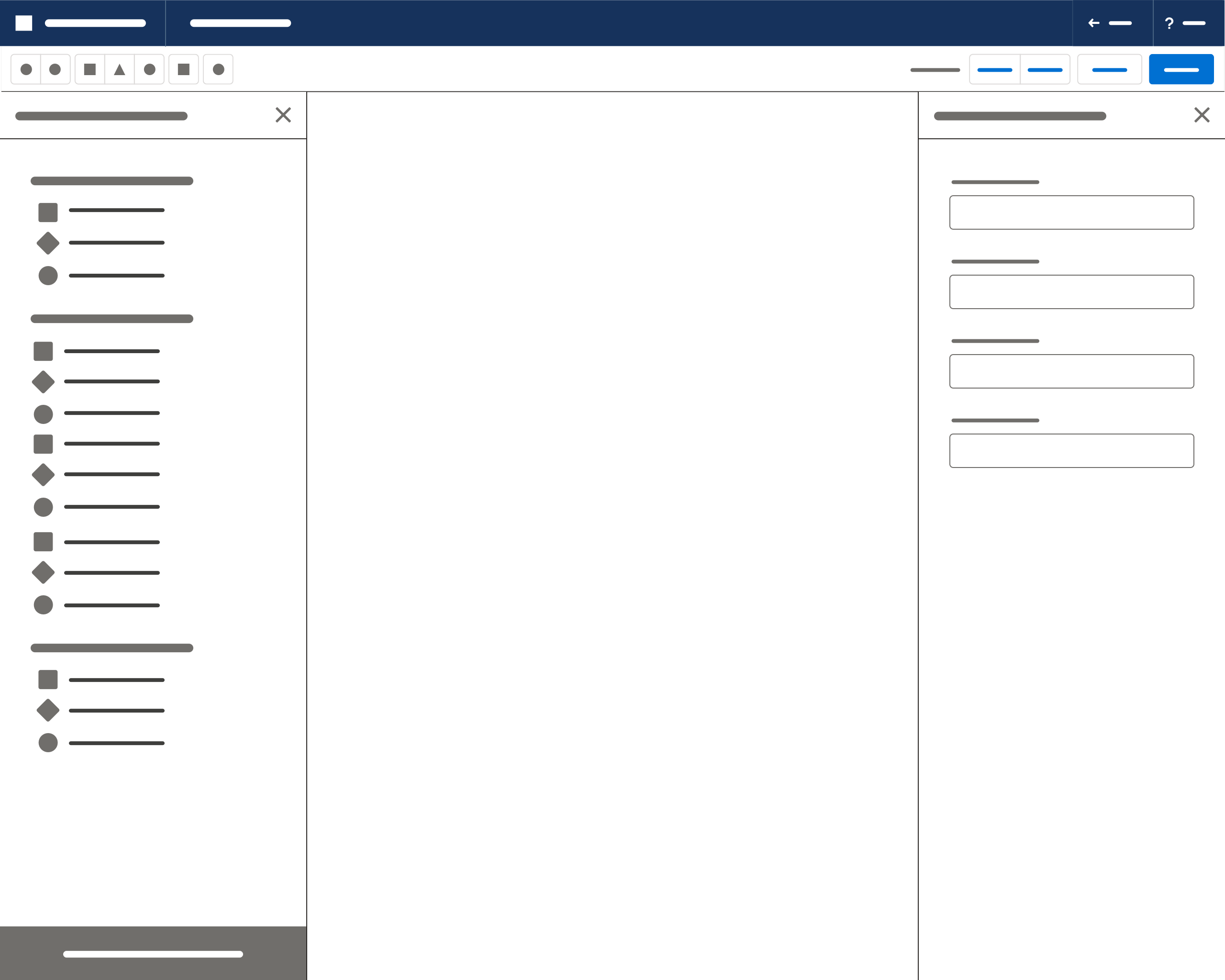
Task: Click the last circle icon in the toolbar
Action: click(218, 69)
